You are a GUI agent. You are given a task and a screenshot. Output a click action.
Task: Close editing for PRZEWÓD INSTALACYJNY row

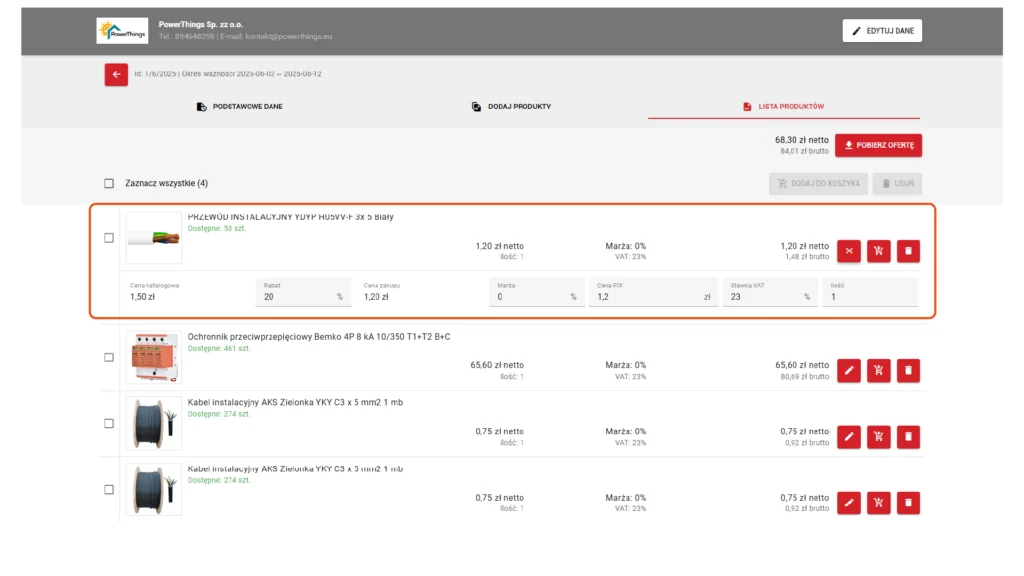[848, 251]
